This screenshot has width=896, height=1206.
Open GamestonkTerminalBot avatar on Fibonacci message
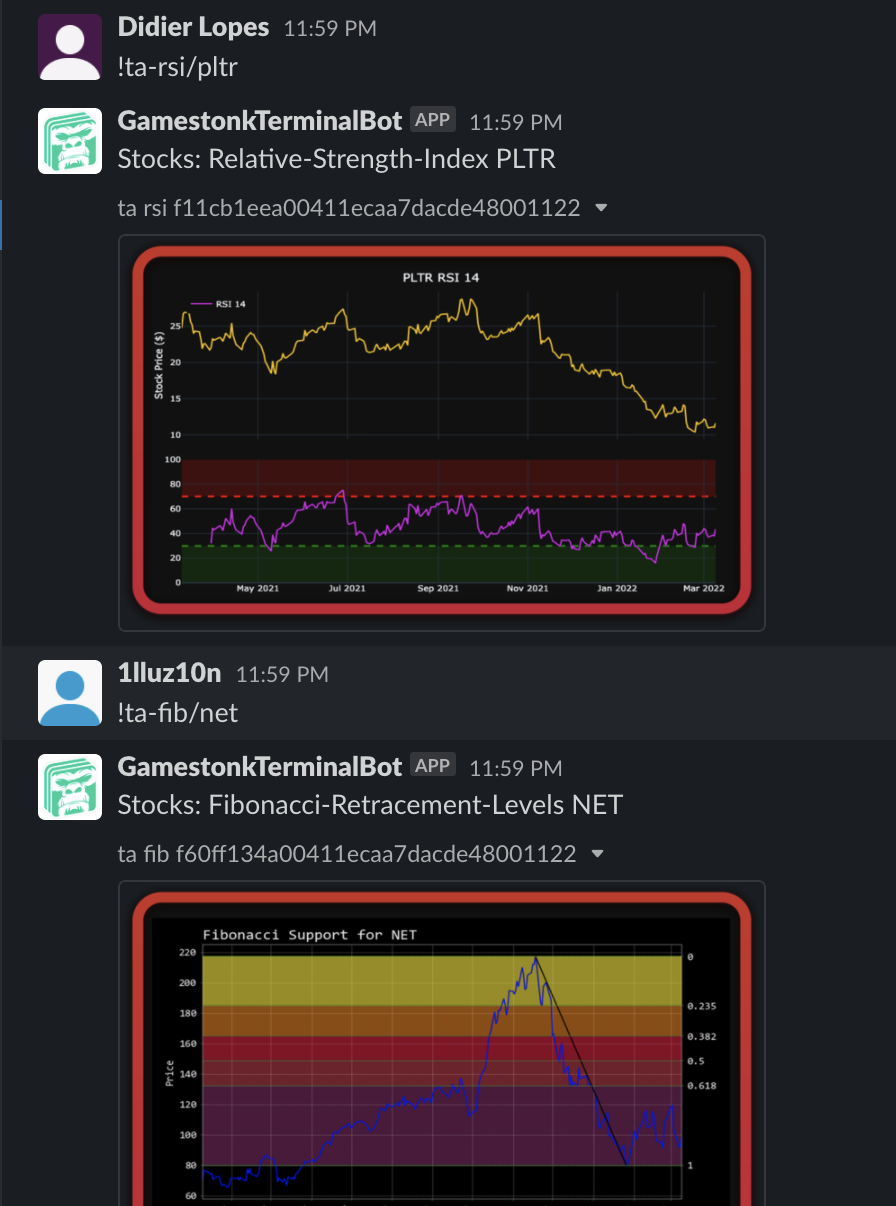pos(69,786)
